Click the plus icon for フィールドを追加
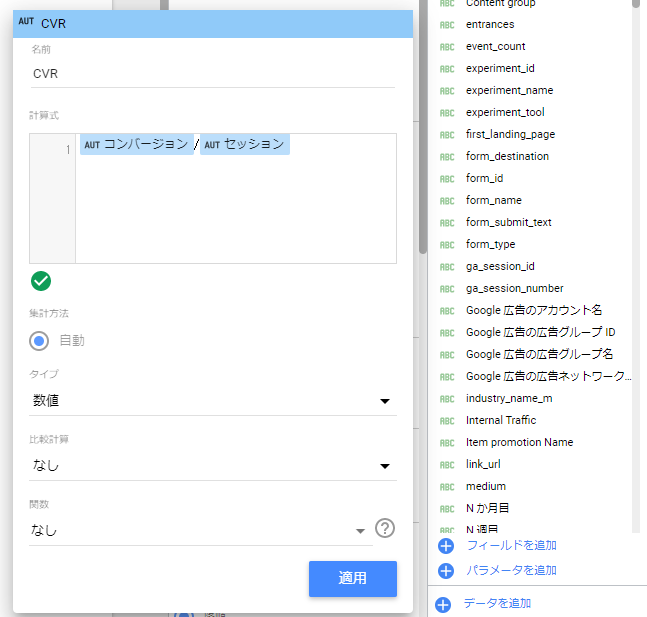The width and height of the screenshot is (647, 617). pyautogui.click(x=444, y=545)
